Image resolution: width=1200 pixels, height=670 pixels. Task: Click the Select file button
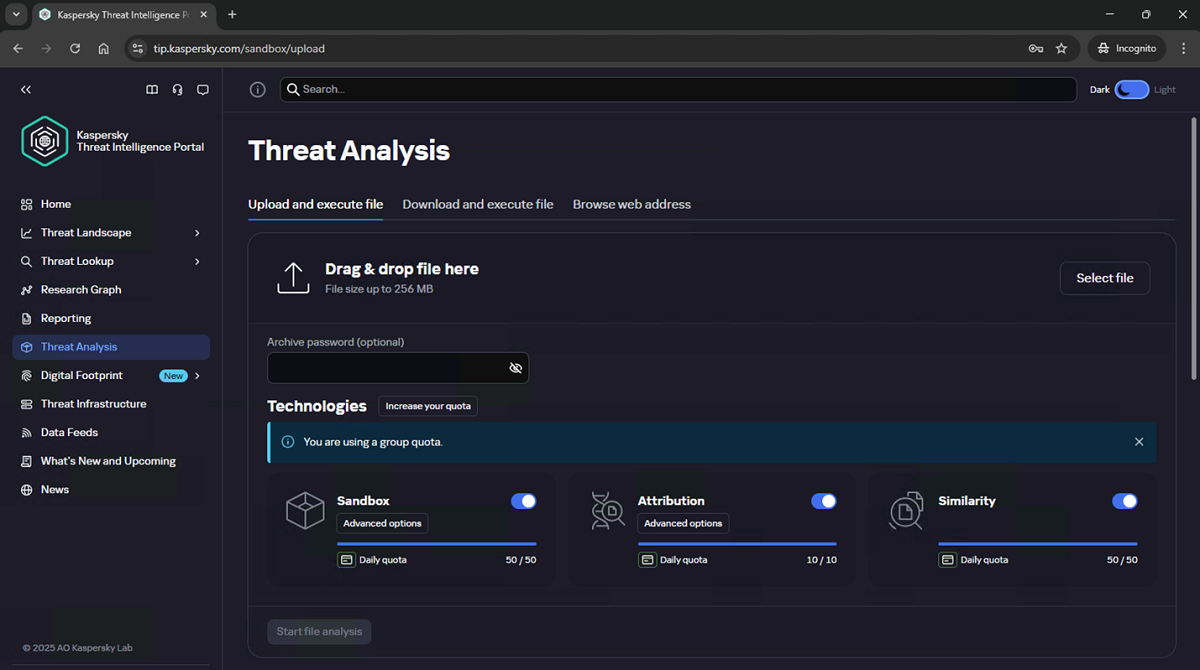click(x=1105, y=278)
